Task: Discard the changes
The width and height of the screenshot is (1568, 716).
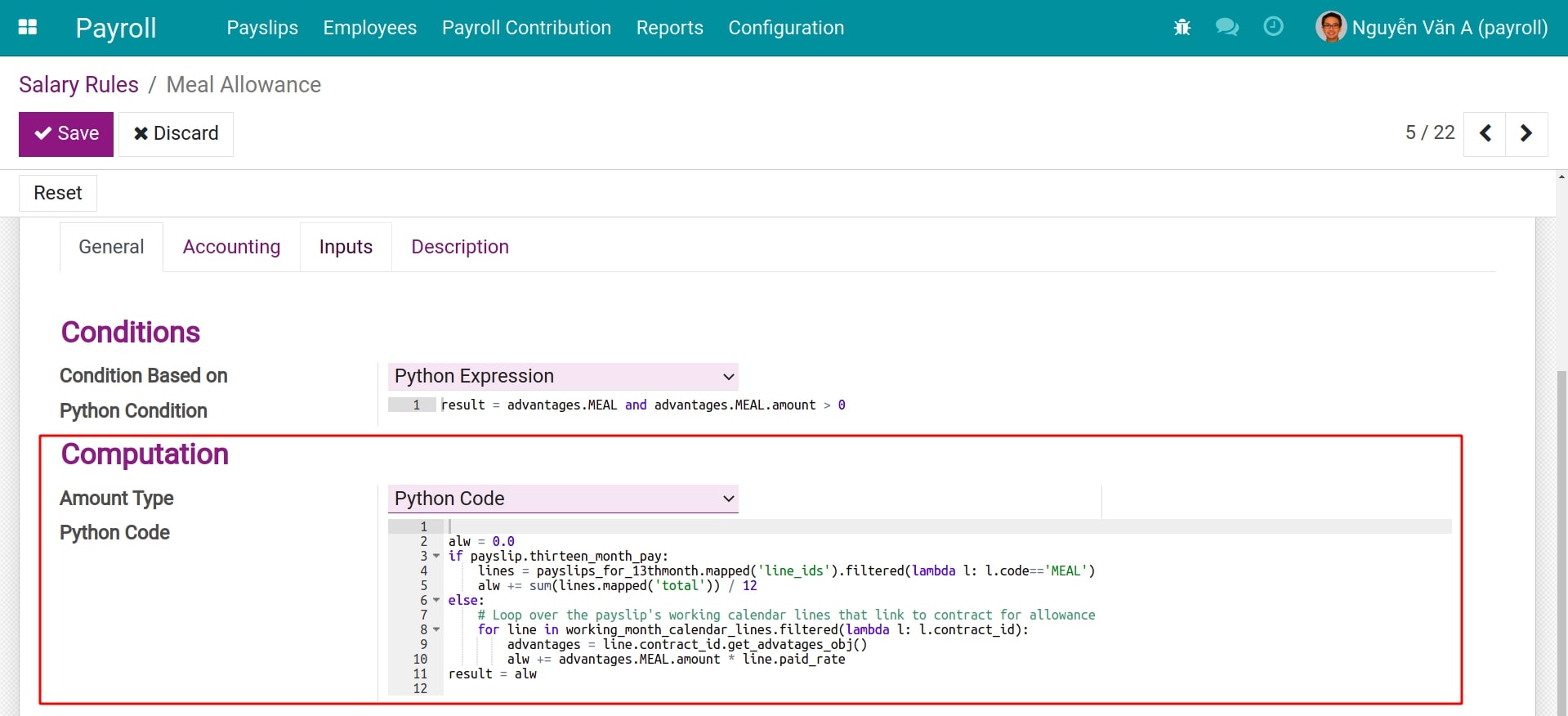Action: click(176, 134)
